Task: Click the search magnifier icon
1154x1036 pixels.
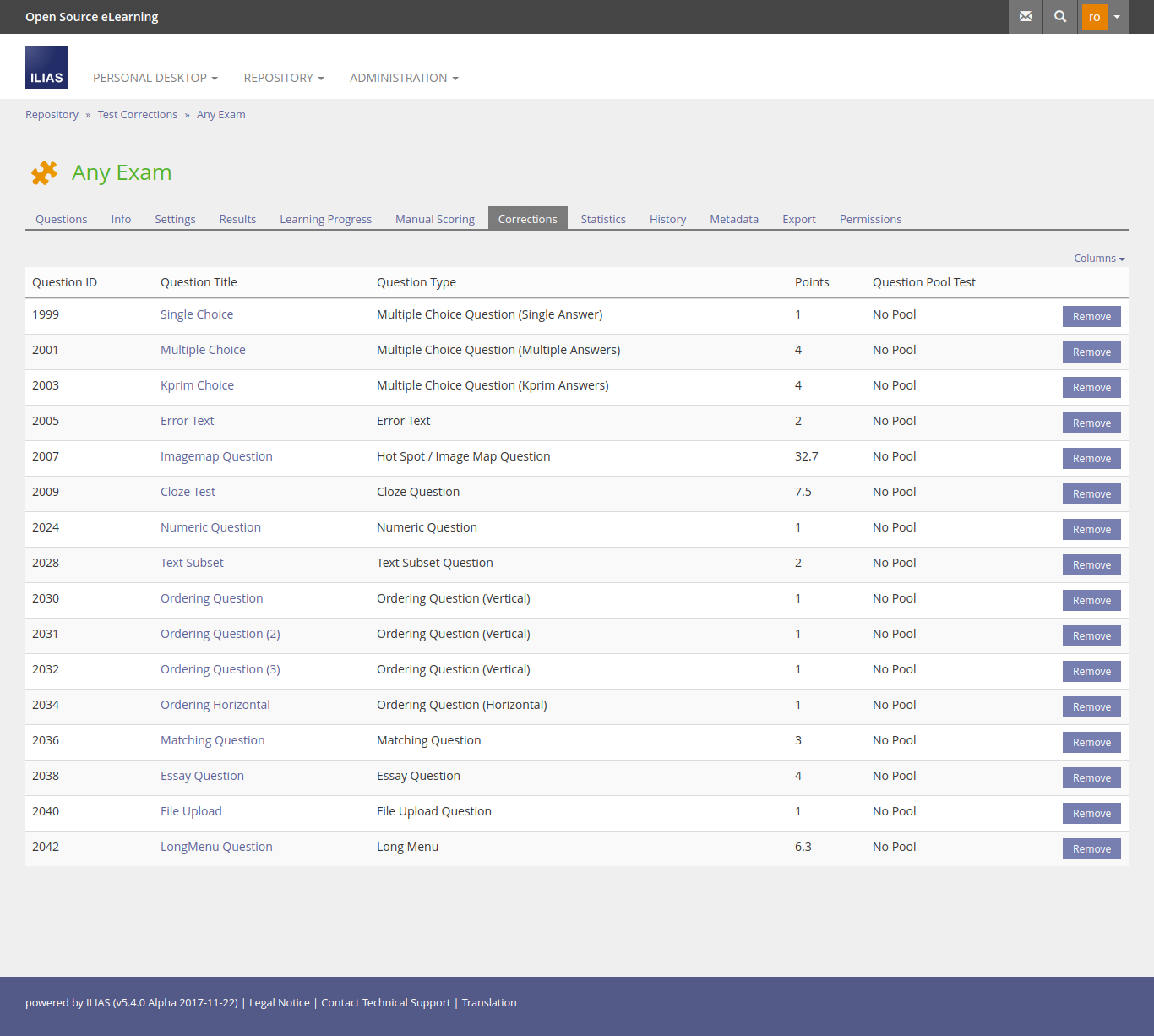Action: [1060, 17]
